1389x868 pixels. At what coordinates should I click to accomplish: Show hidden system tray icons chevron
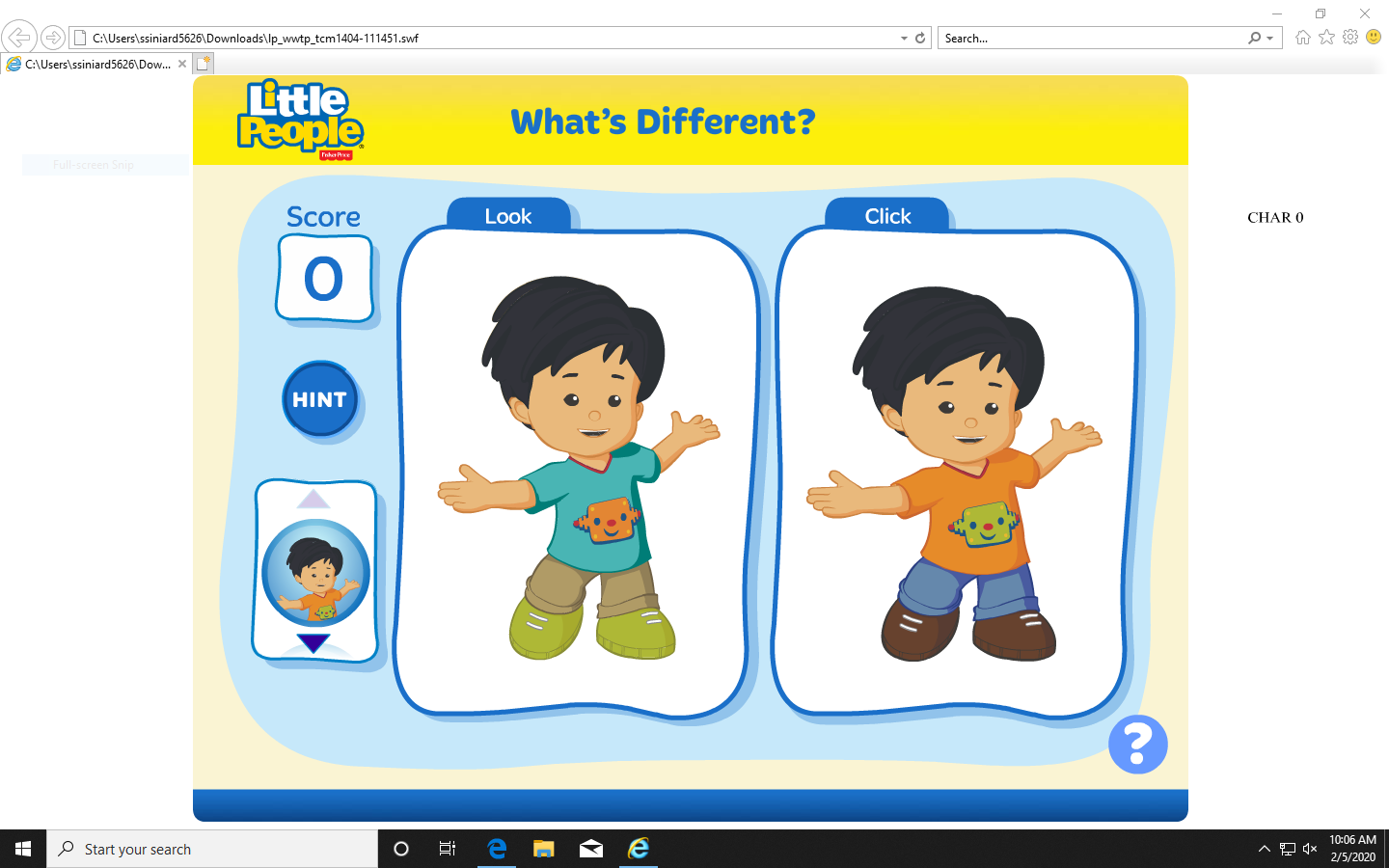(1264, 849)
